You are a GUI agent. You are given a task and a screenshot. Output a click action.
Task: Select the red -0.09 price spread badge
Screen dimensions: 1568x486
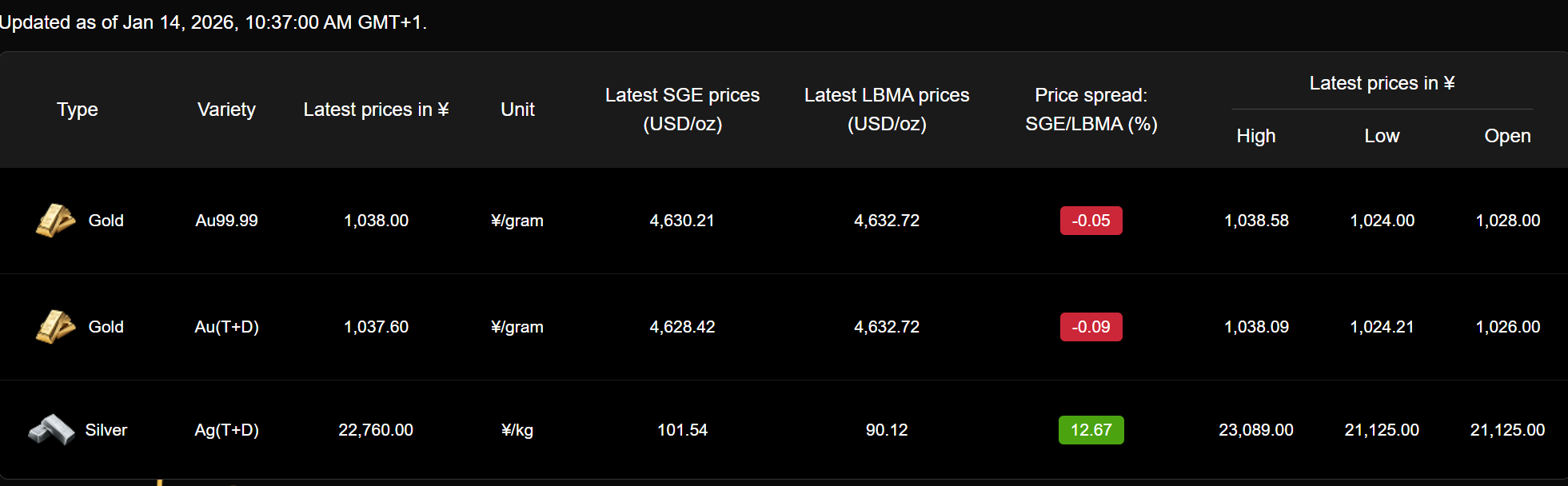coord(1091,327)
